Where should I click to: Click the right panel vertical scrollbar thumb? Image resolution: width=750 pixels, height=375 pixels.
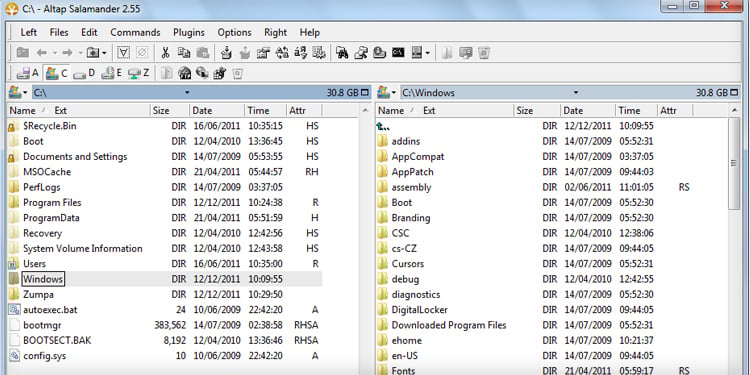(x=734, y=163)
